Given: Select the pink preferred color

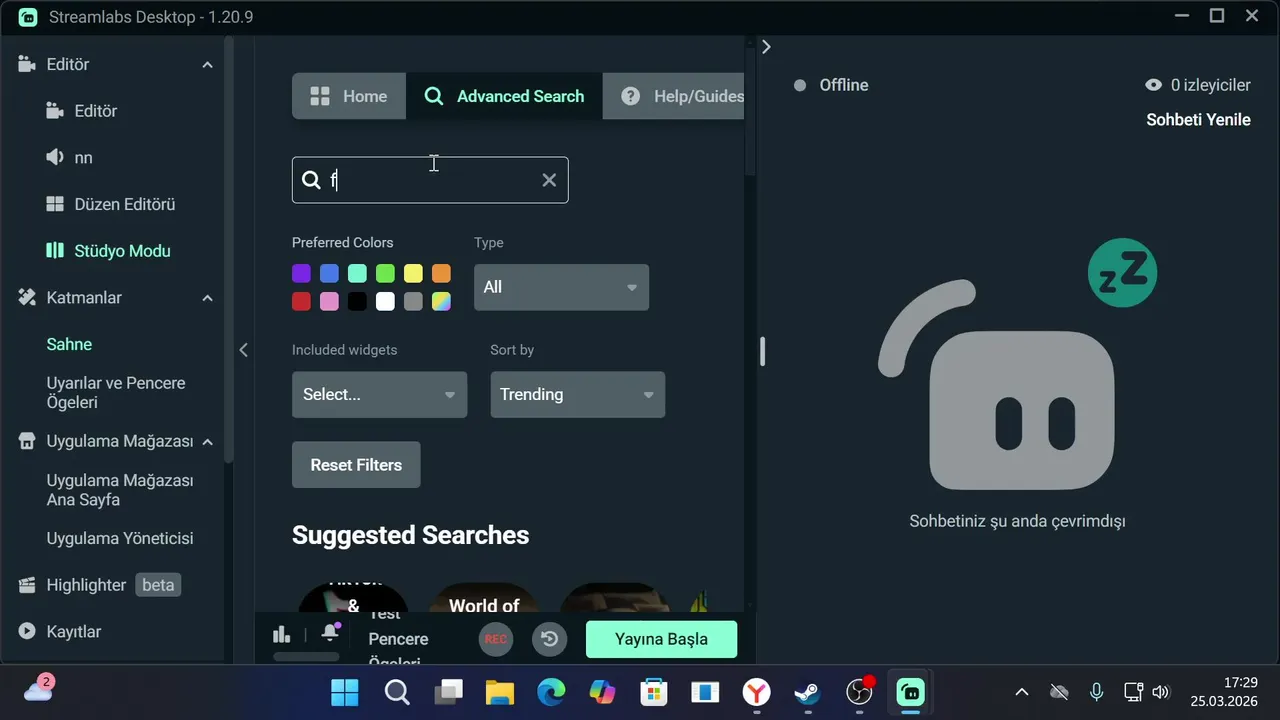Looking at the screenshot, I should tap(329, 302).
